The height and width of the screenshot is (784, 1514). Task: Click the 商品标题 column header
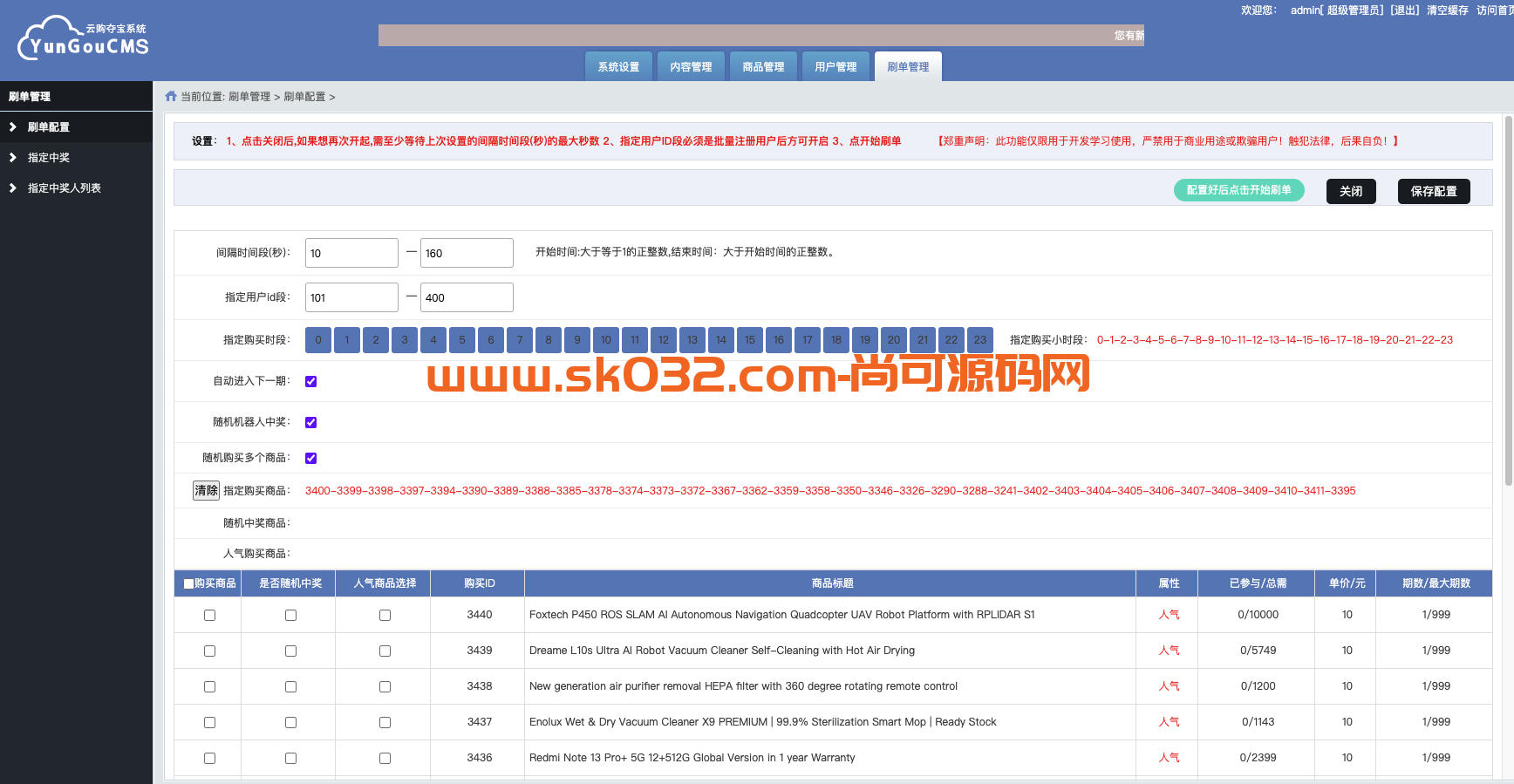pyautogui.click(x=830, y=583)
